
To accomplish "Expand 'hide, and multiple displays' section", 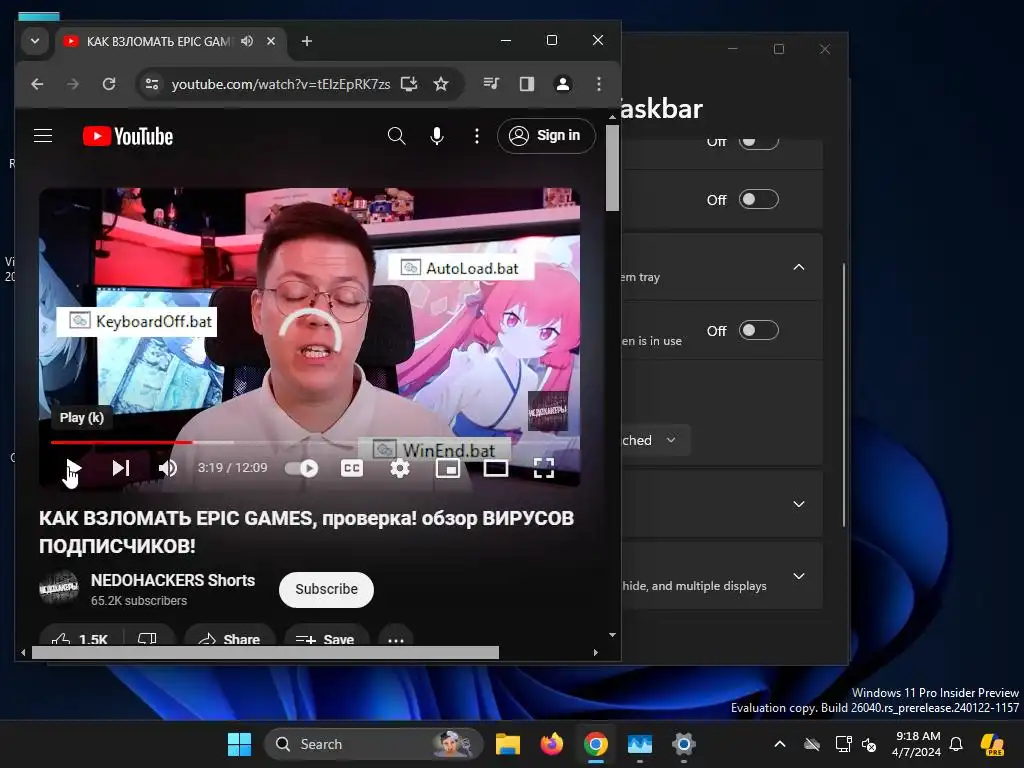I will pyautogui.click(x=799, y=576).
